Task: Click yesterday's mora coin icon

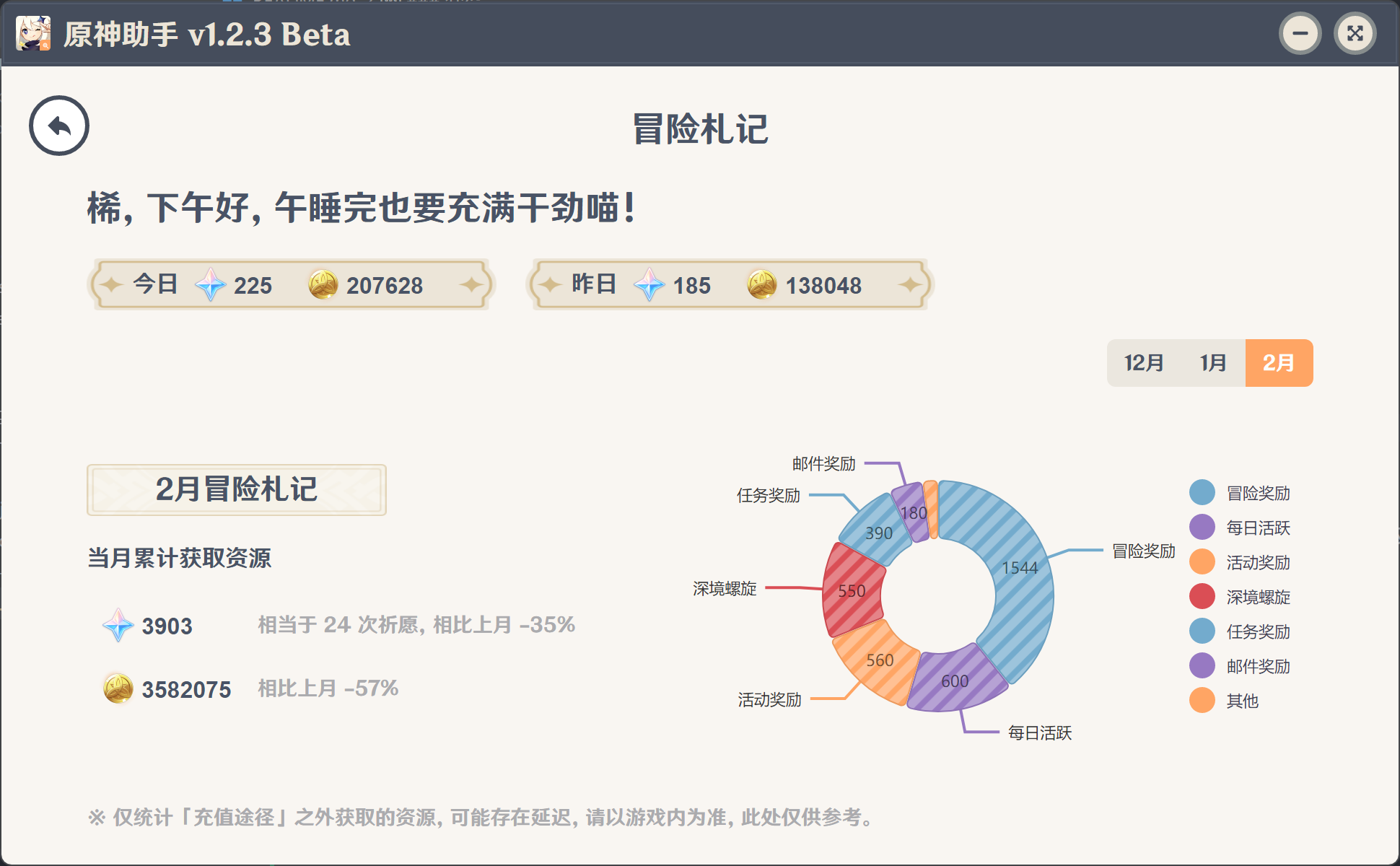Action: [761, 284]
